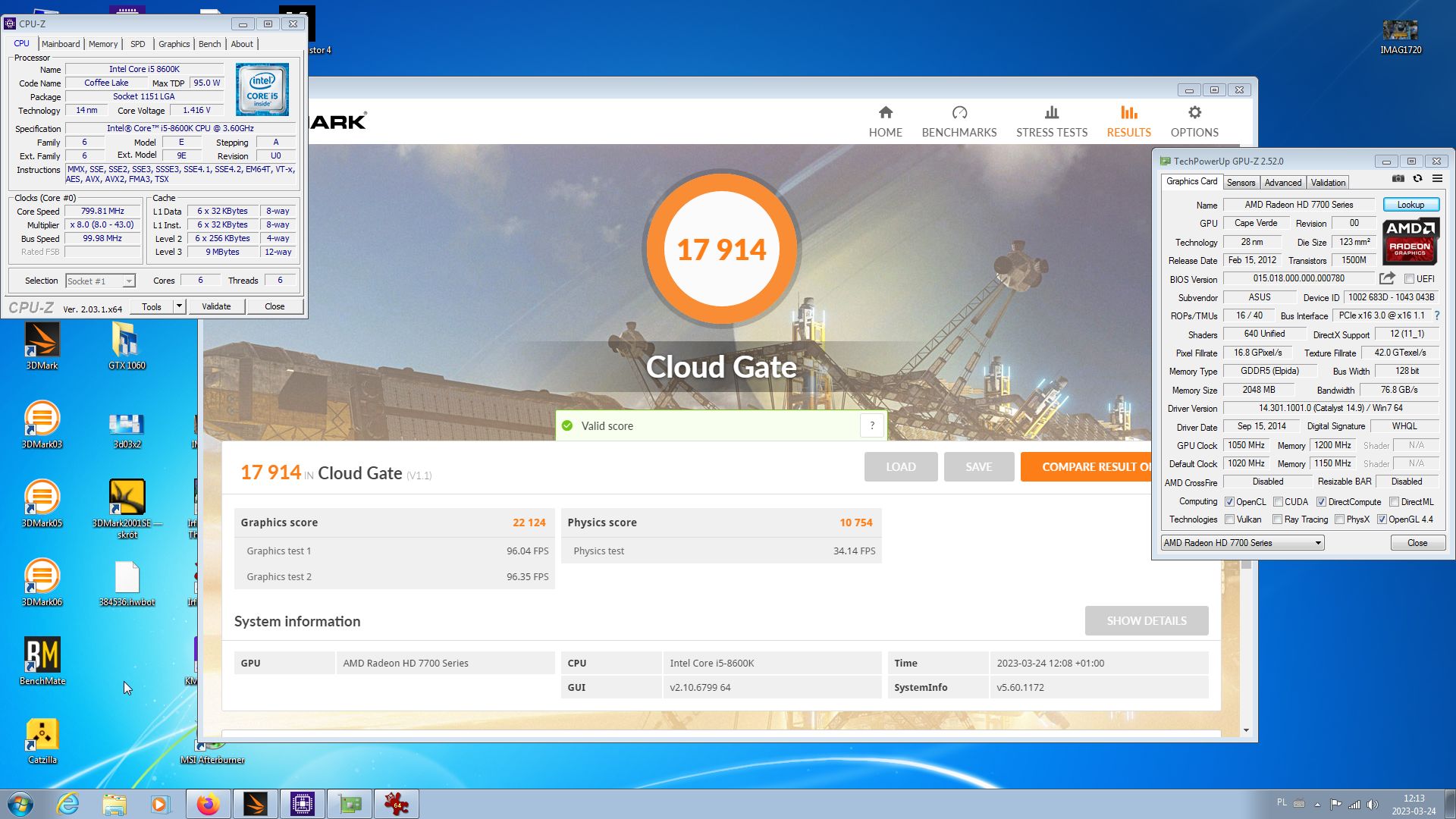Show hidden system tray icons arrow
The height and width of the screenshot is (819, 1456).
point(1317,804)
